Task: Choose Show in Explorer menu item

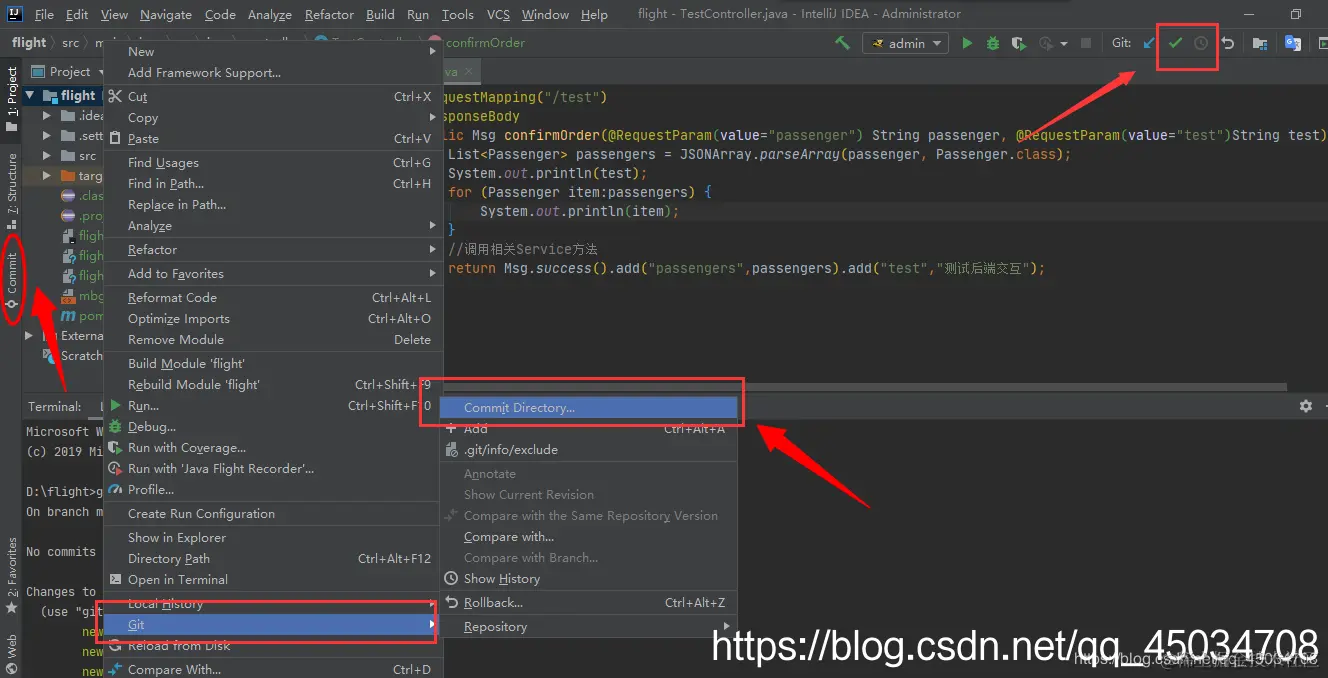Action: [272, 537]
